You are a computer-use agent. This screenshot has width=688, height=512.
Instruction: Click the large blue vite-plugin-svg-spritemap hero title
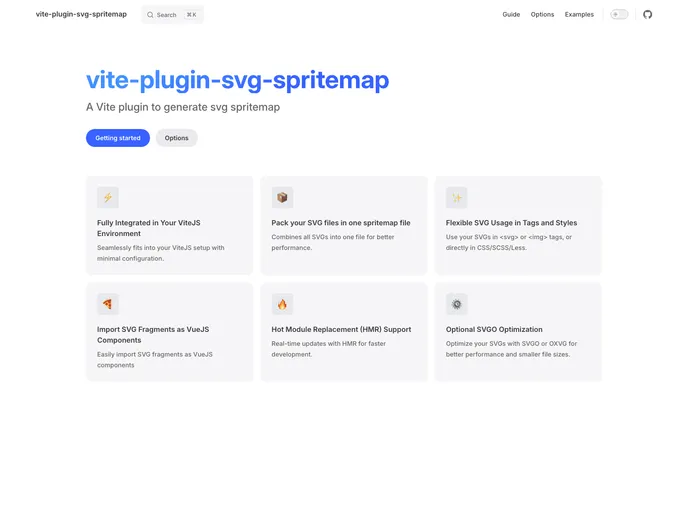click(x=237, y=80)
